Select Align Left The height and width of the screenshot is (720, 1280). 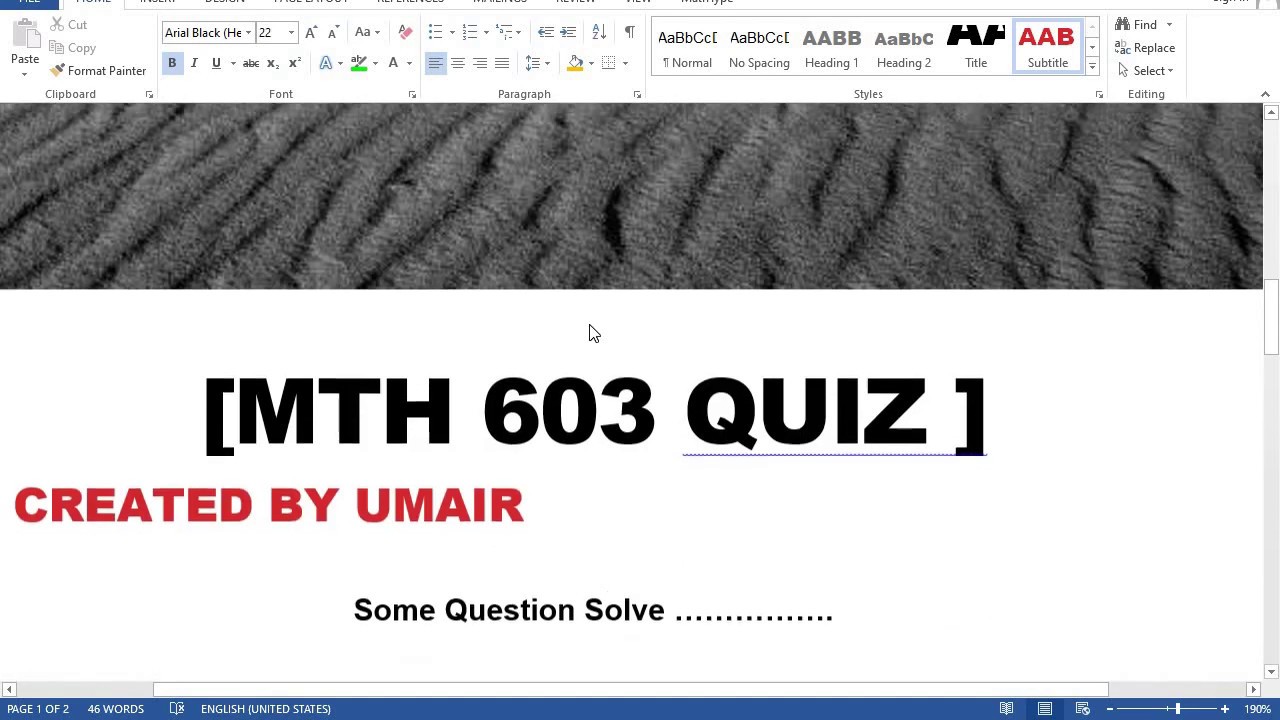pyautogui.click(x=435, y=63)
